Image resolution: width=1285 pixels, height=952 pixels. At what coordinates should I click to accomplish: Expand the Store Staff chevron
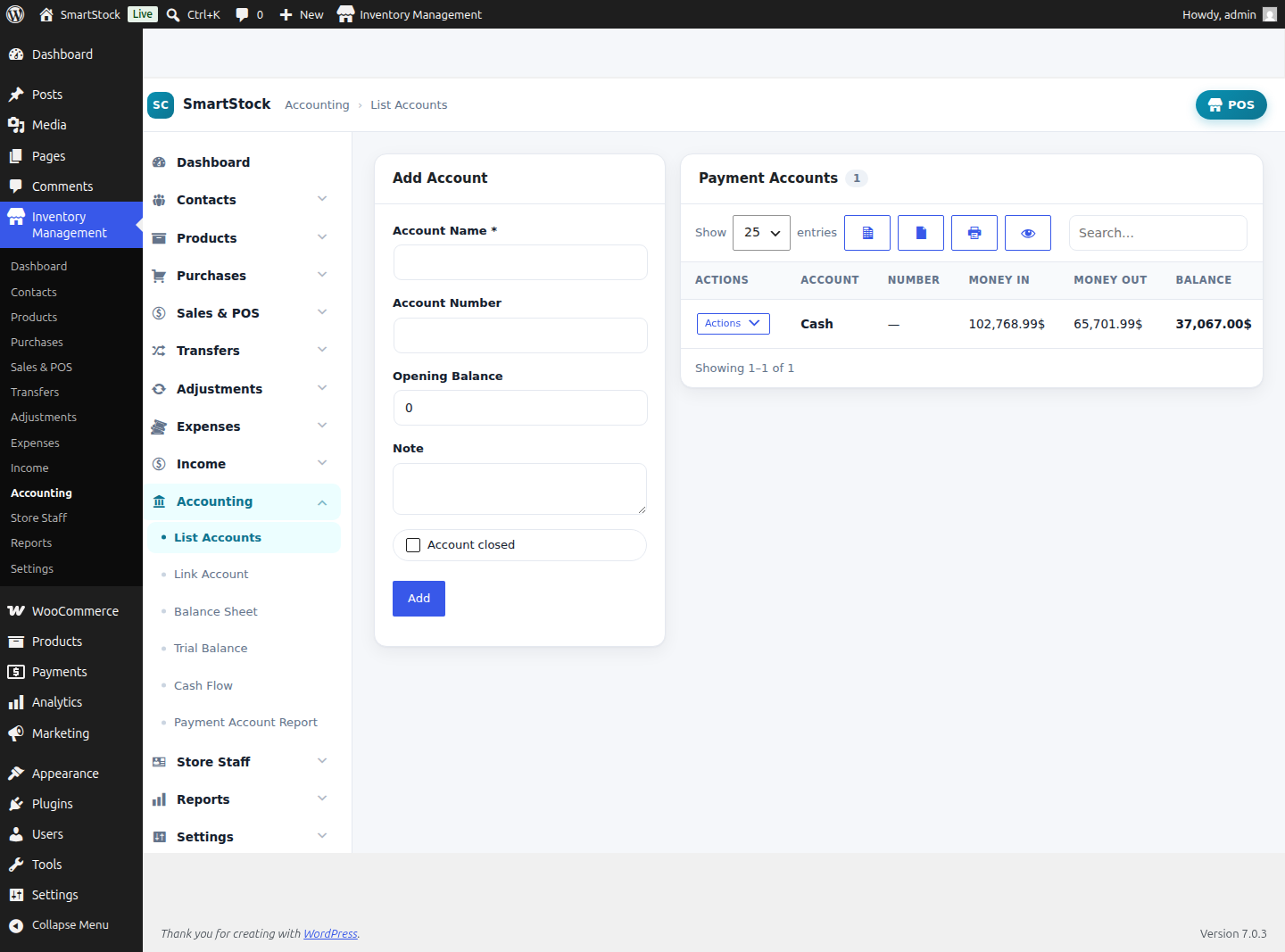click(x=322, y=761)
